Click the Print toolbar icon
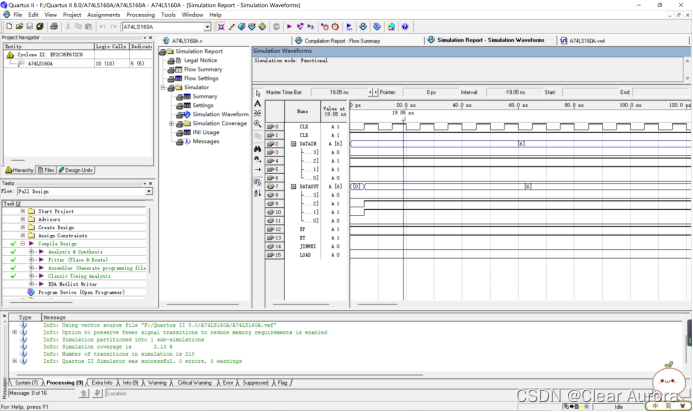 click(54, 27)
